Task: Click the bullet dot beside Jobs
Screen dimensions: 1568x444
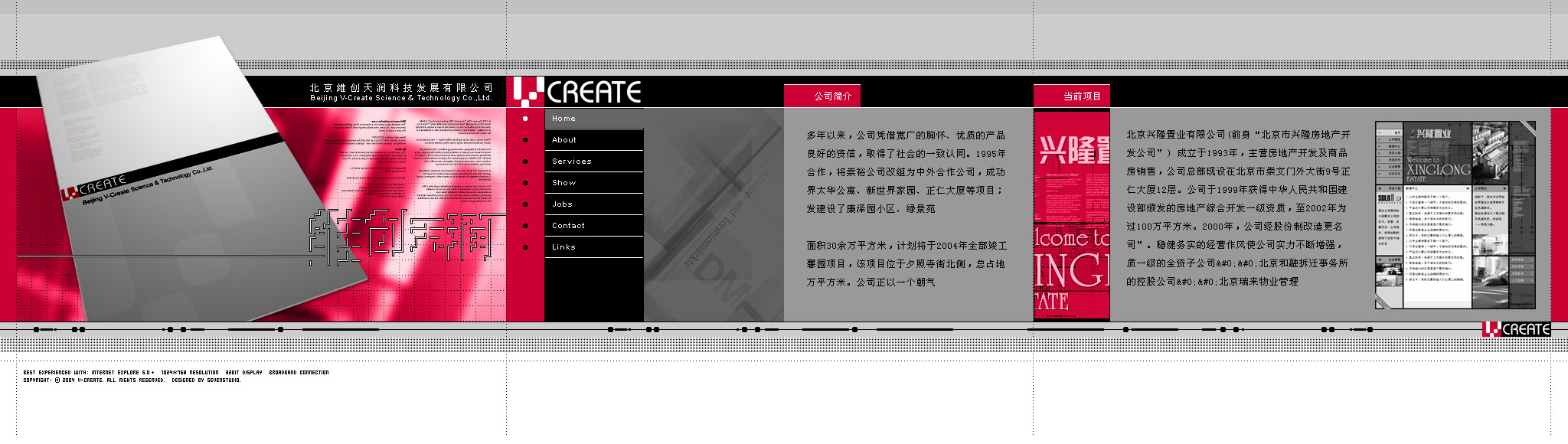Action: (524, 204)
